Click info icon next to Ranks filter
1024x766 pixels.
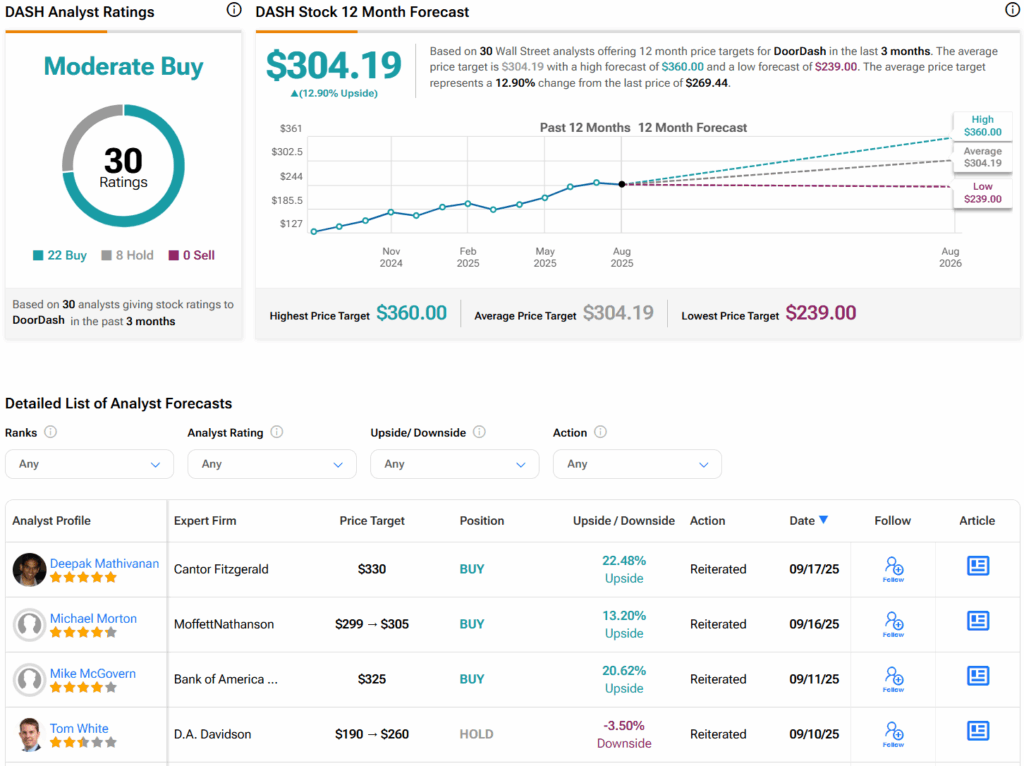pos(50,432)
